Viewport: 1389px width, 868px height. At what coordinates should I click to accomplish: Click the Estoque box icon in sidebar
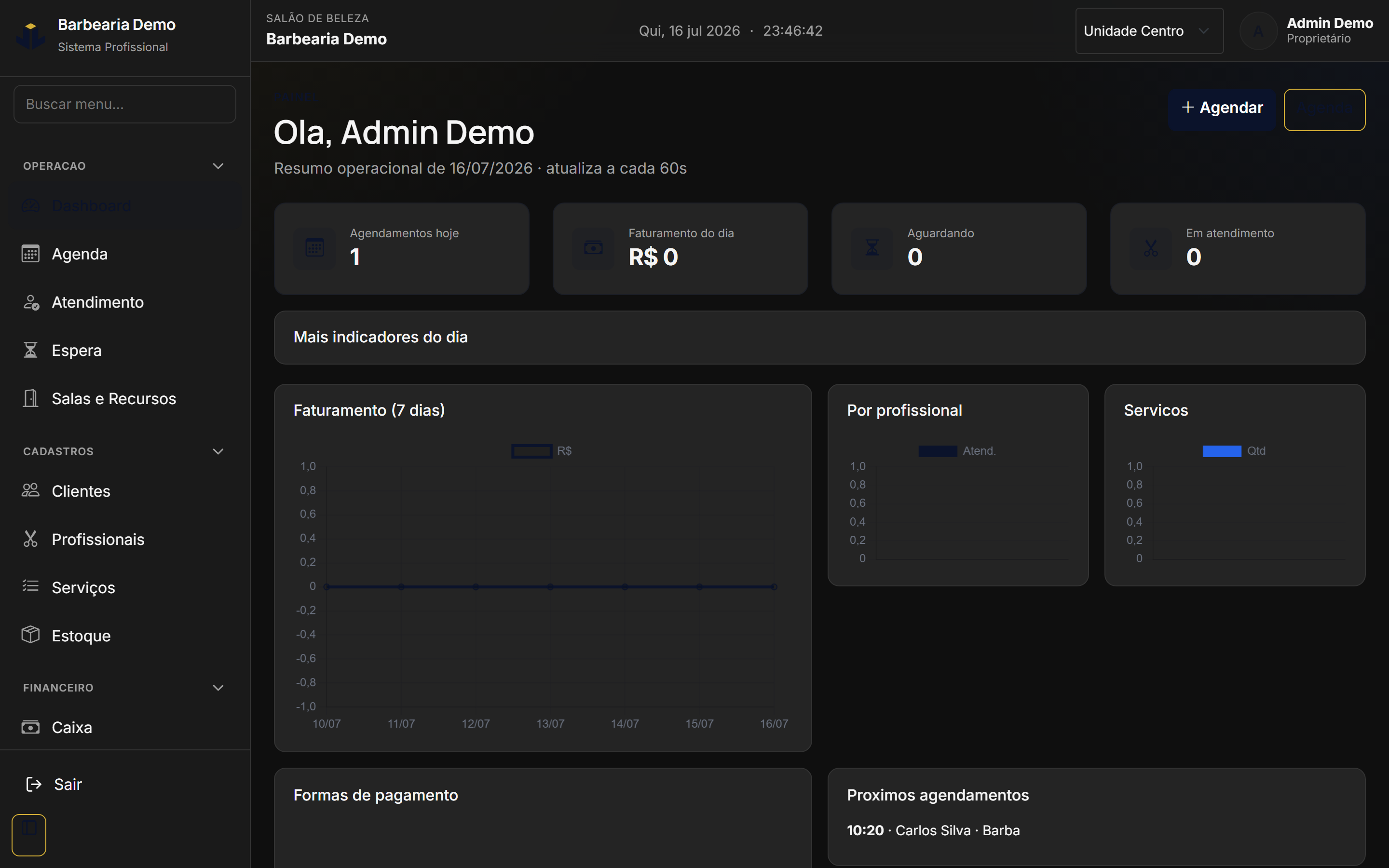tap(30, 635)
